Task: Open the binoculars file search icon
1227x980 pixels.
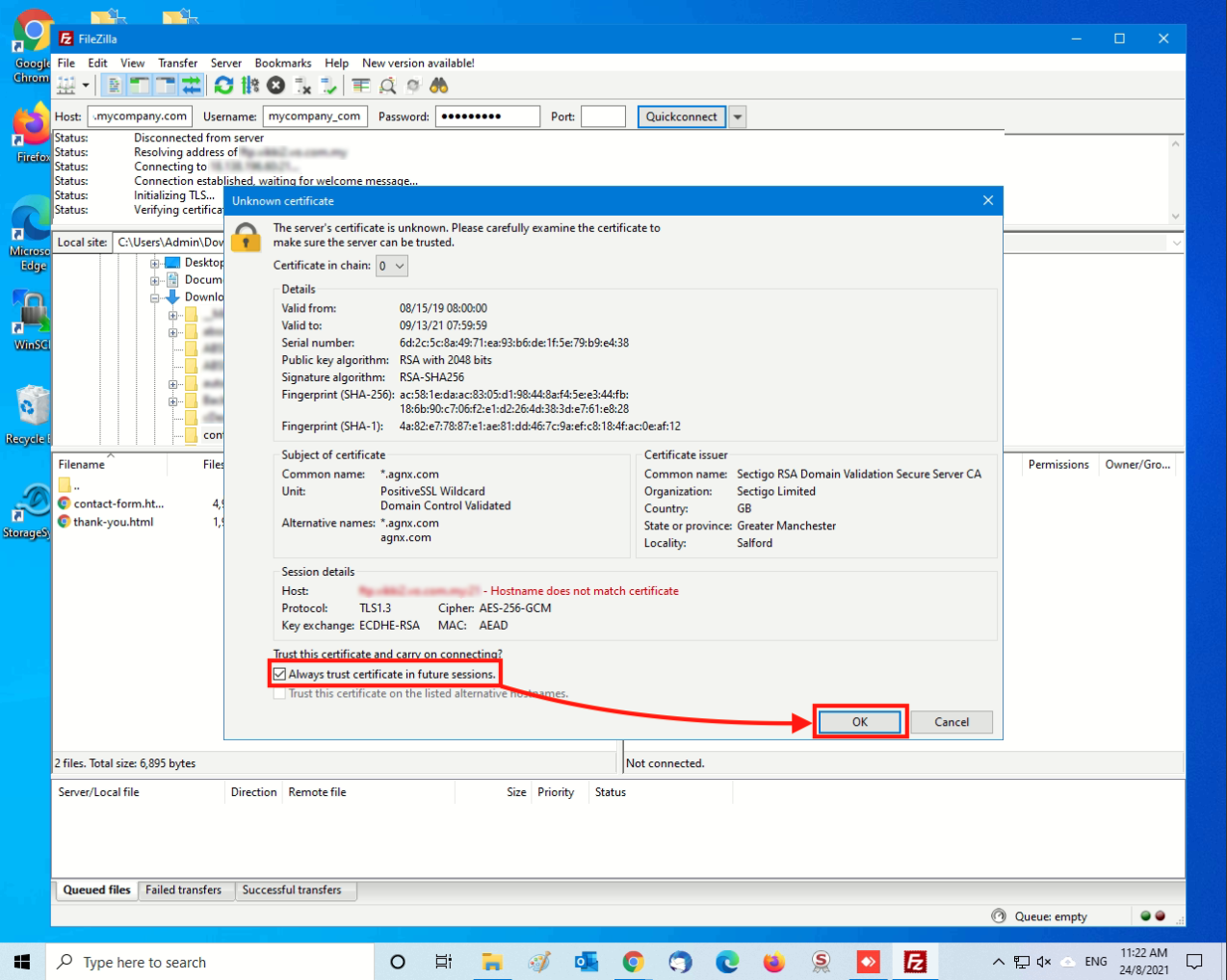Action: 439,86
